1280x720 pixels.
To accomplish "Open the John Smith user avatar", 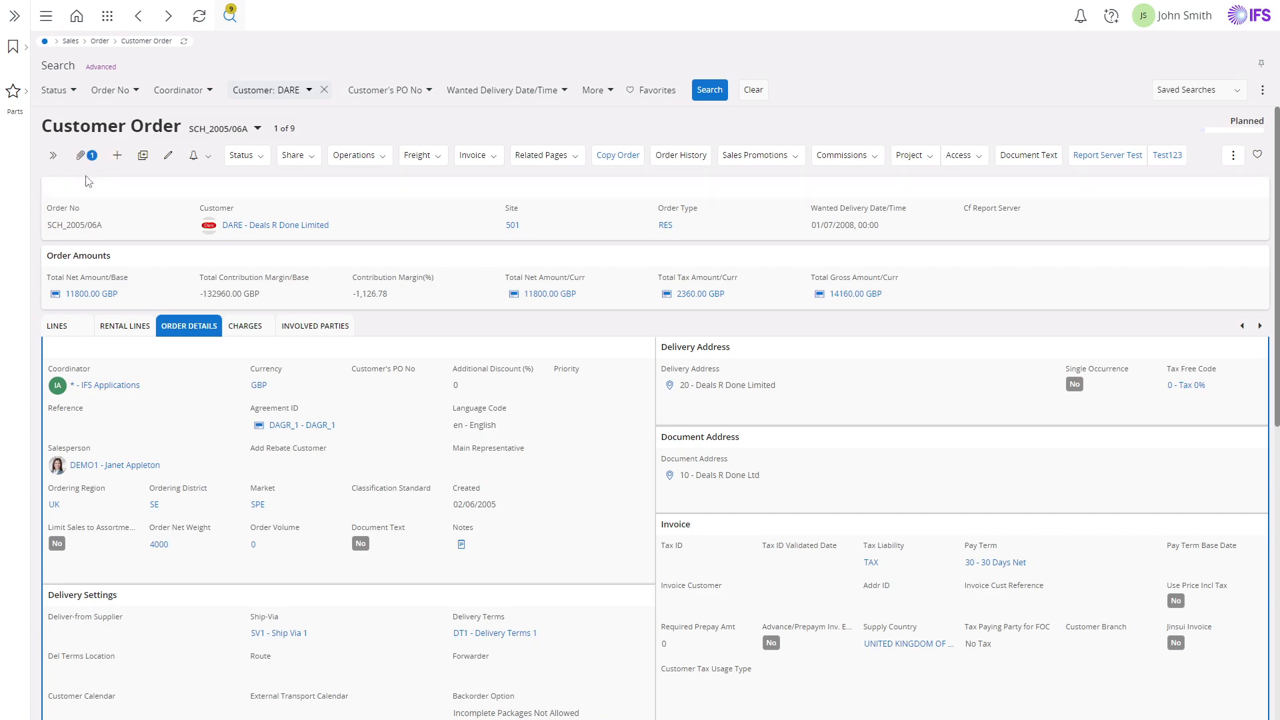I will tap(1143, 15).
